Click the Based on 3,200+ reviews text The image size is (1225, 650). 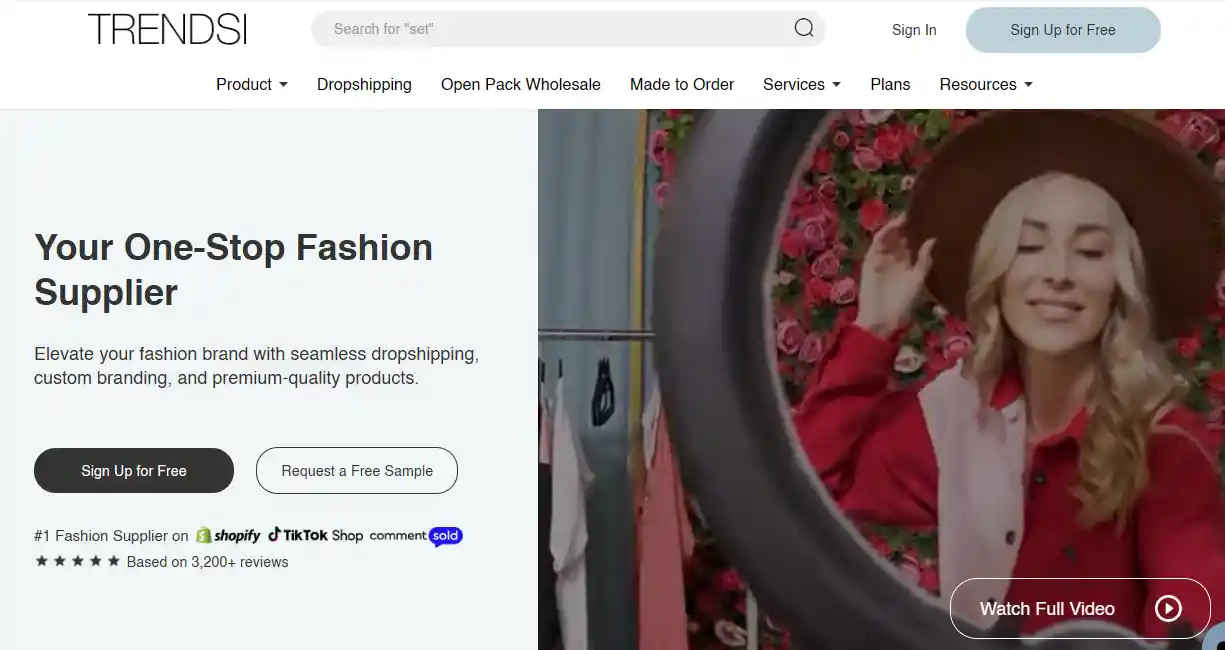point(207,562)
